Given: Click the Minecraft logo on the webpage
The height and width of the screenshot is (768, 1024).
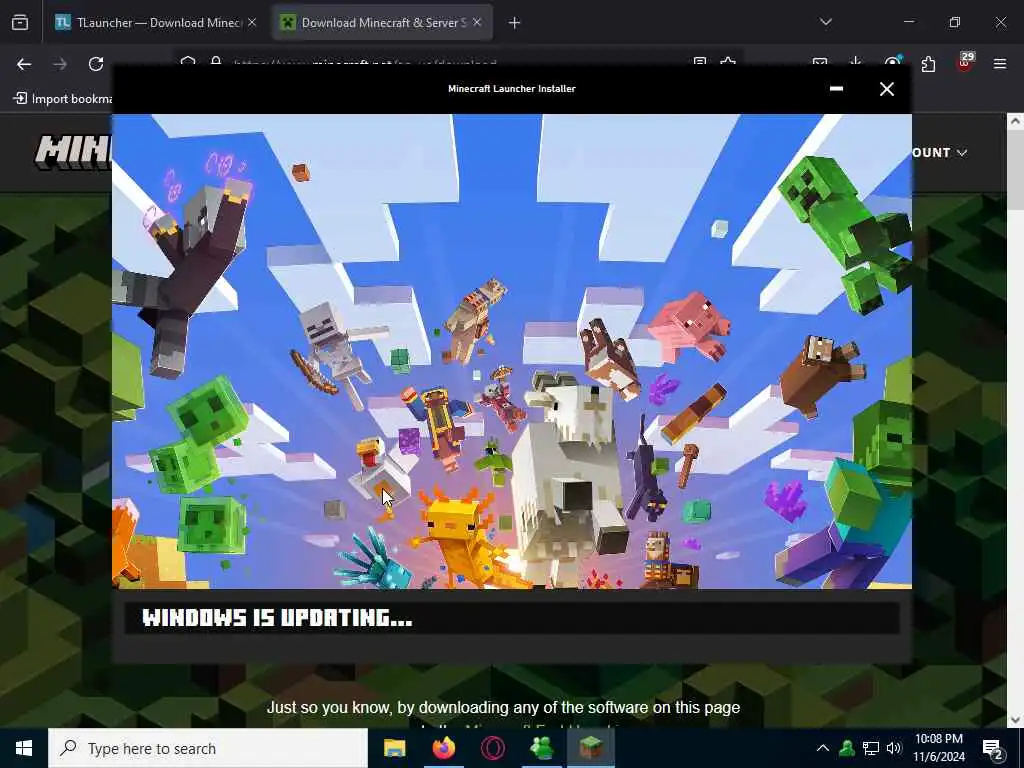Looking at the screenshot, I should click(x=73, y=153).
